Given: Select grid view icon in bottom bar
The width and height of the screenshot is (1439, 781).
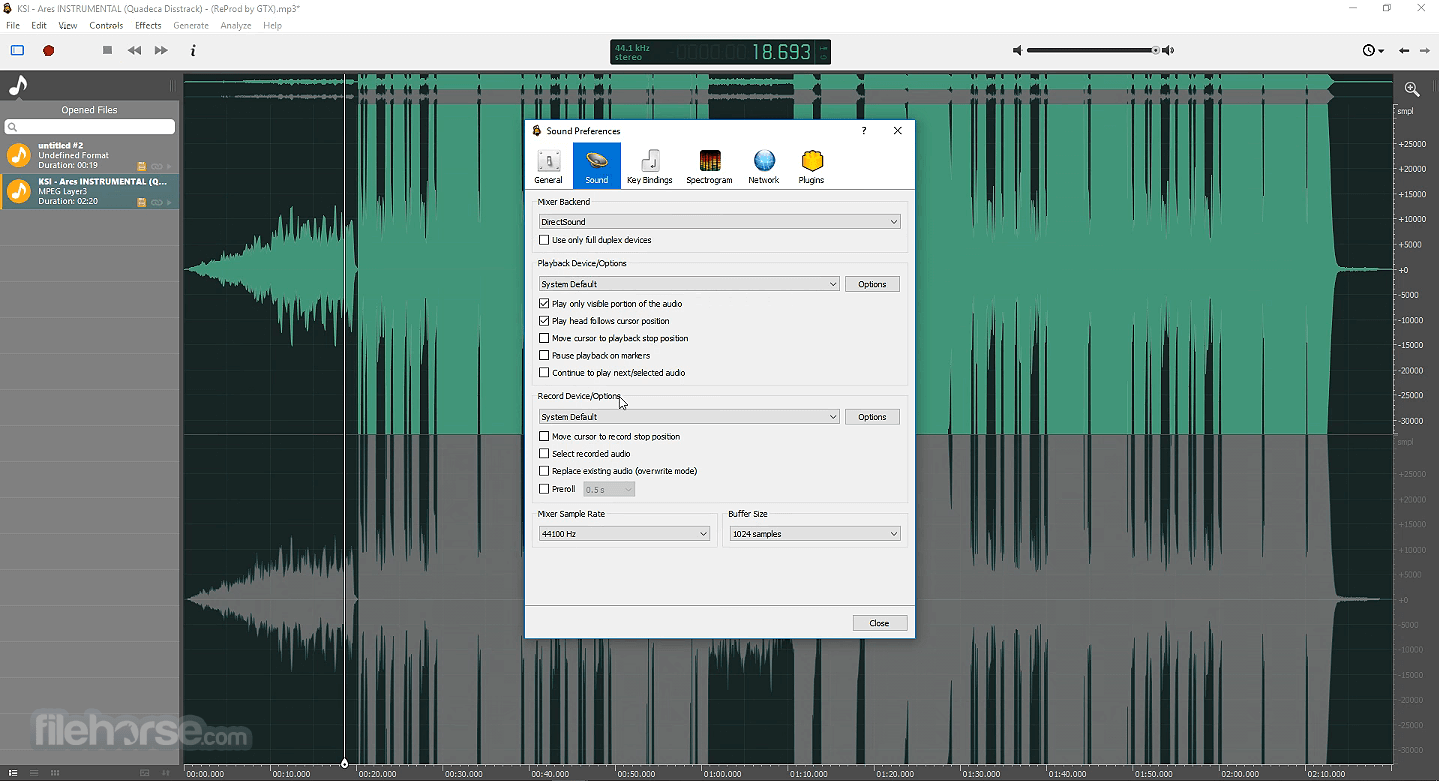Looking at the screenshot, I should tap(55, 772).
